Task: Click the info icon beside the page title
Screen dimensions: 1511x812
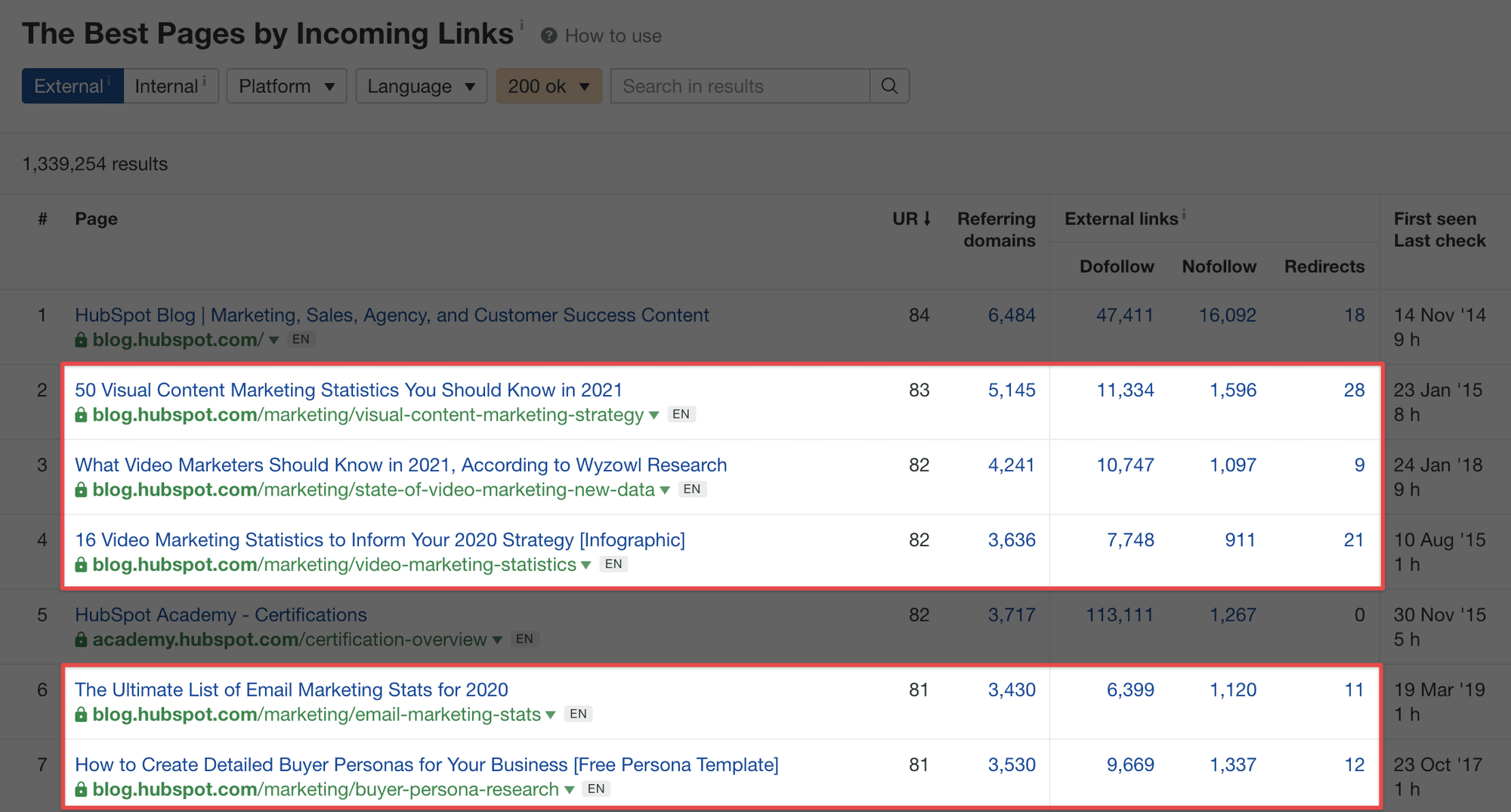Action: (x=521, y=24)
